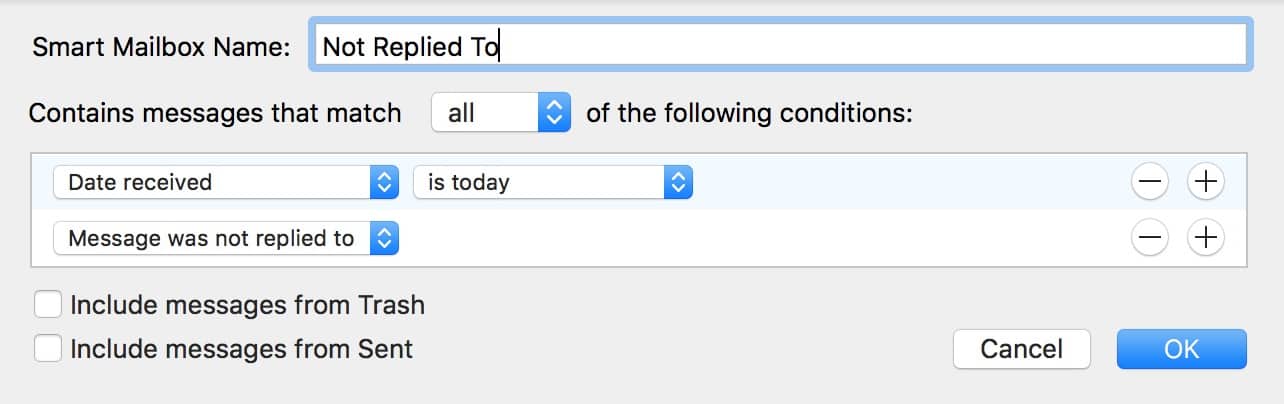Confirm the smart mailbox with OK

coord(1182,349)
